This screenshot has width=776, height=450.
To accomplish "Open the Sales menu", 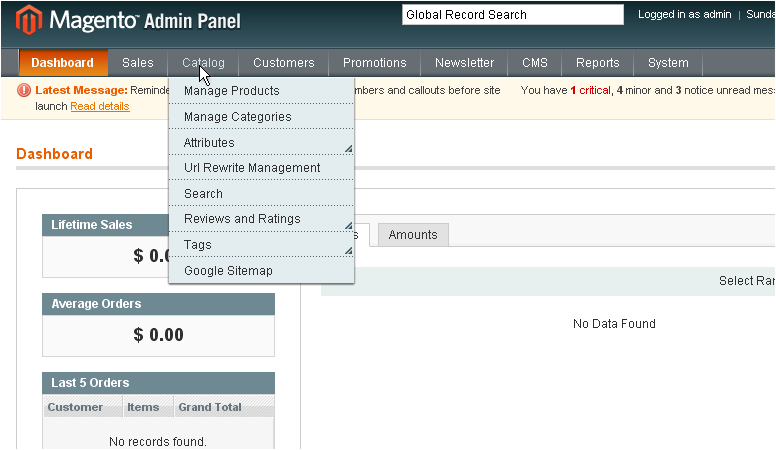I will click(138, 63).
